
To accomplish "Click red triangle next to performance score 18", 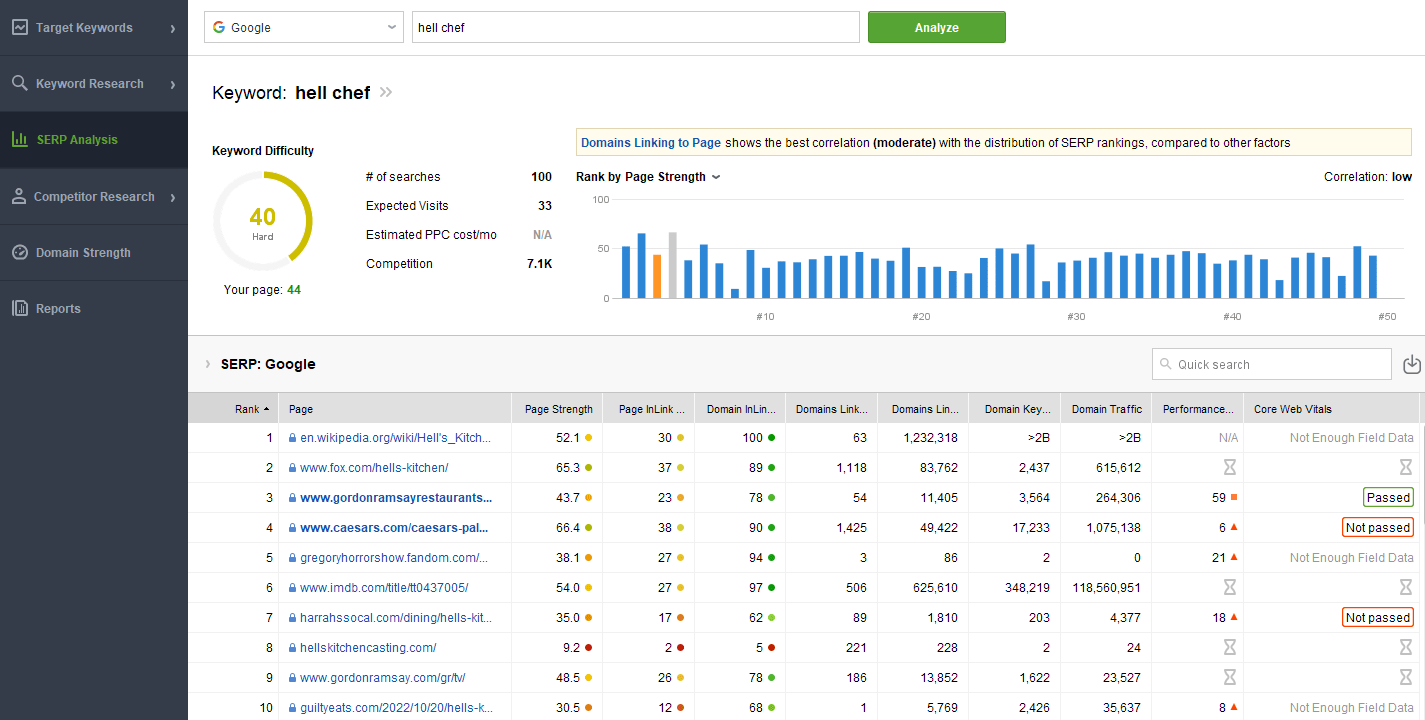I will [1234, 618].
